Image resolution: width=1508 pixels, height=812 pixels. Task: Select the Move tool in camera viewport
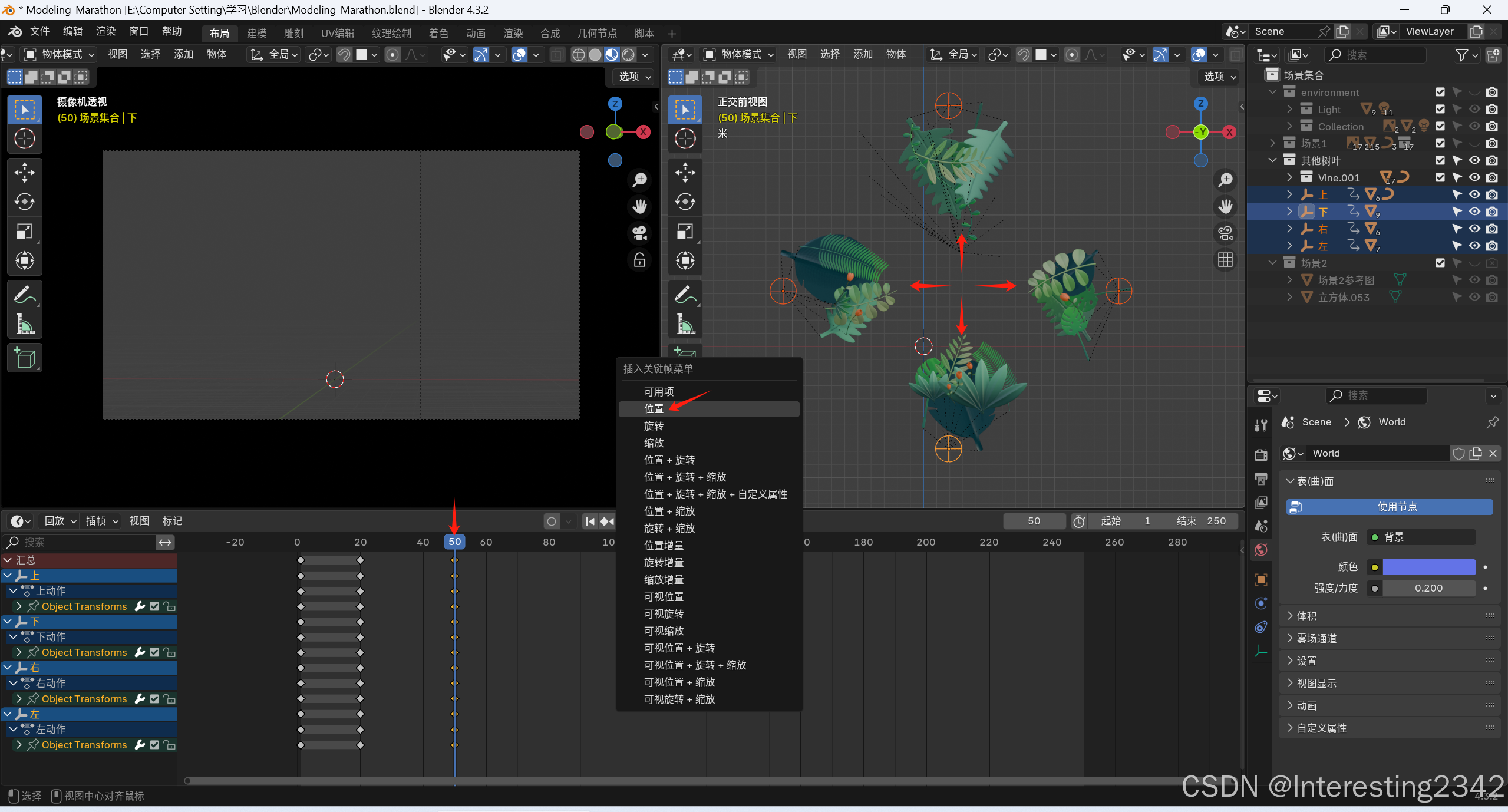pos(24,173)
